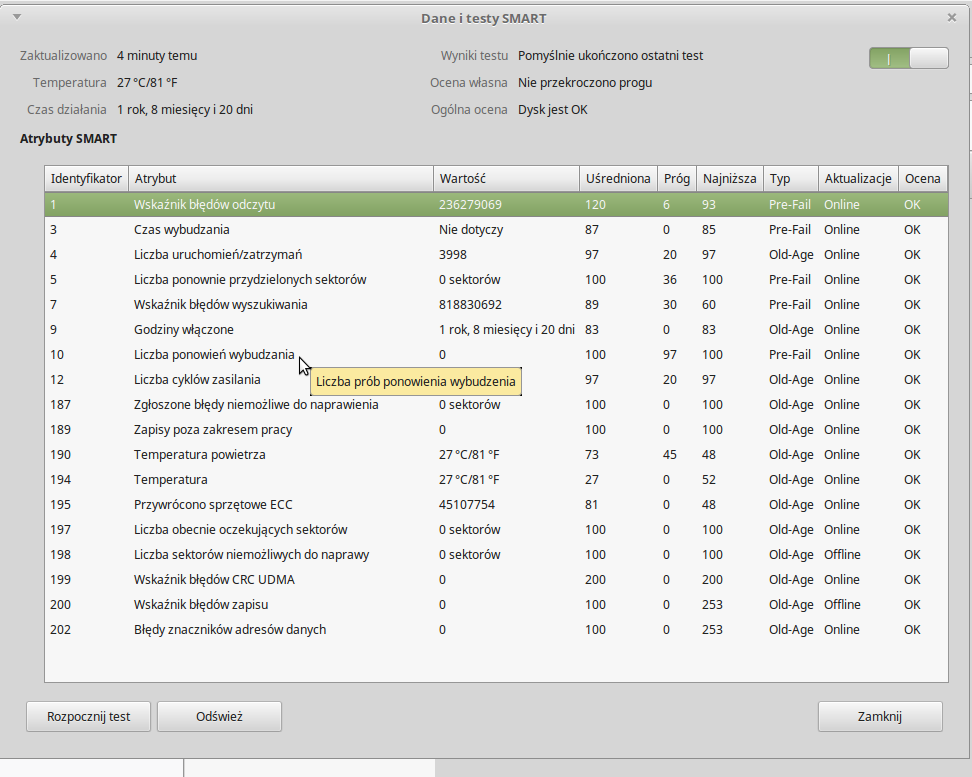Select the Przywrócono sprzętowe ECC row
The height and width of the screenshot is (777, 972).
click(x=496, y=505)
